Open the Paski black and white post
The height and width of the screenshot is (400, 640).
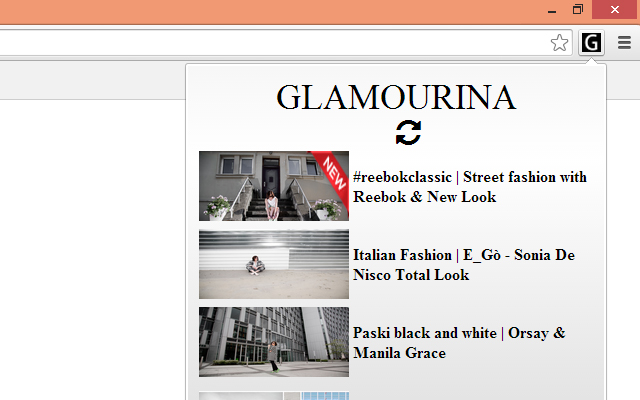click(x=459, y=343)
